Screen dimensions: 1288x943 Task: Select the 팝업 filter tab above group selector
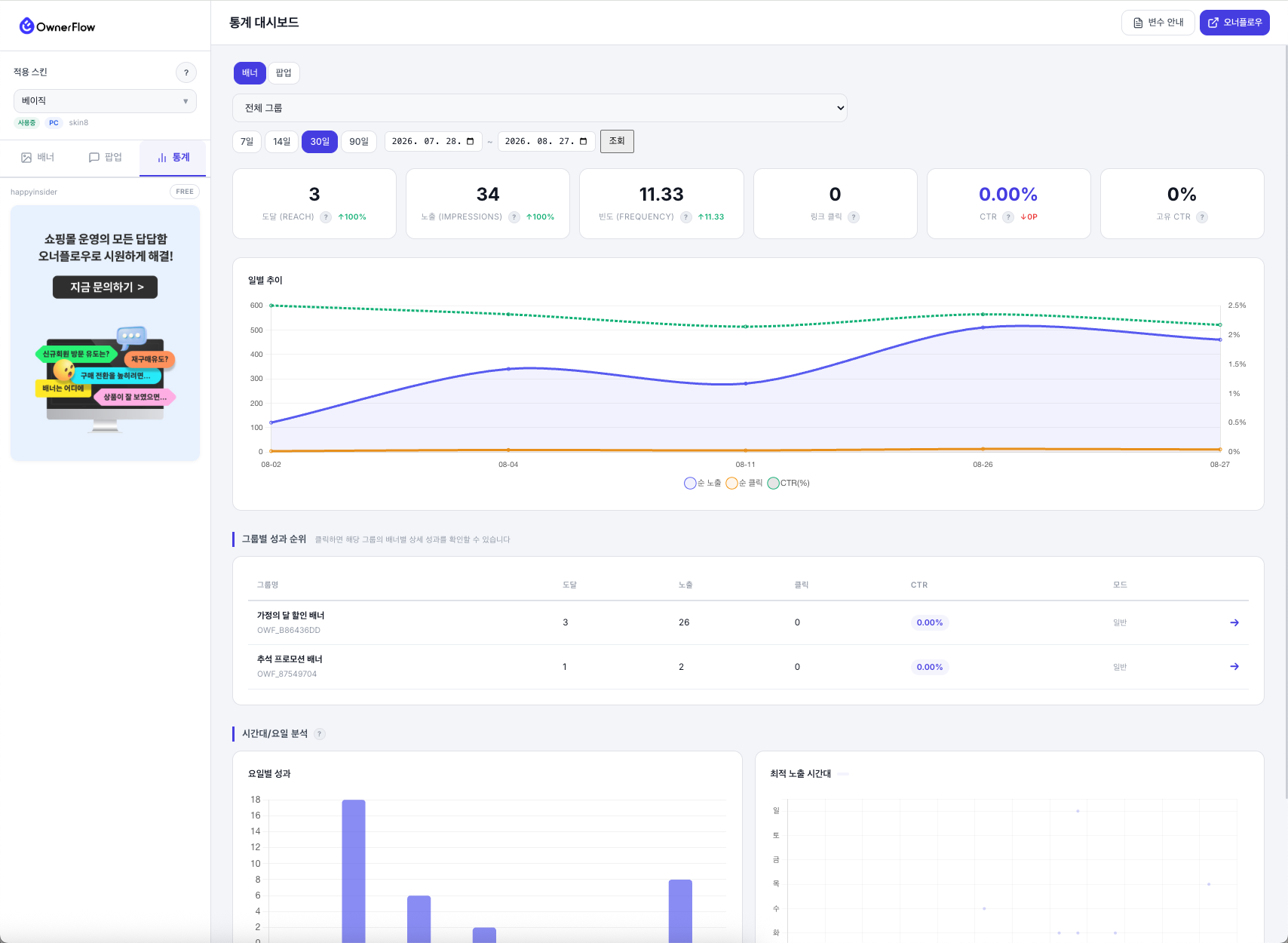284,73
